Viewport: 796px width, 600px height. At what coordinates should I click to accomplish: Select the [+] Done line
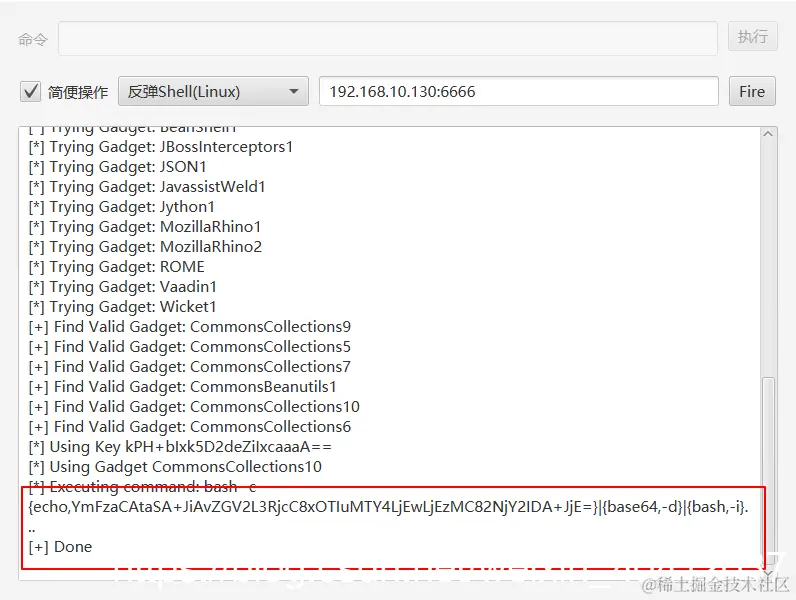(x=60, y=547)
